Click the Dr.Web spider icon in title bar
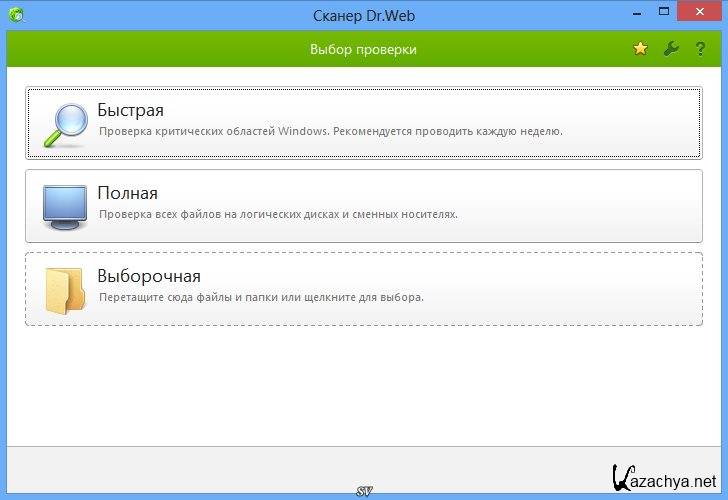This screenshot has height=500, width=728. [x=15, y=15]
